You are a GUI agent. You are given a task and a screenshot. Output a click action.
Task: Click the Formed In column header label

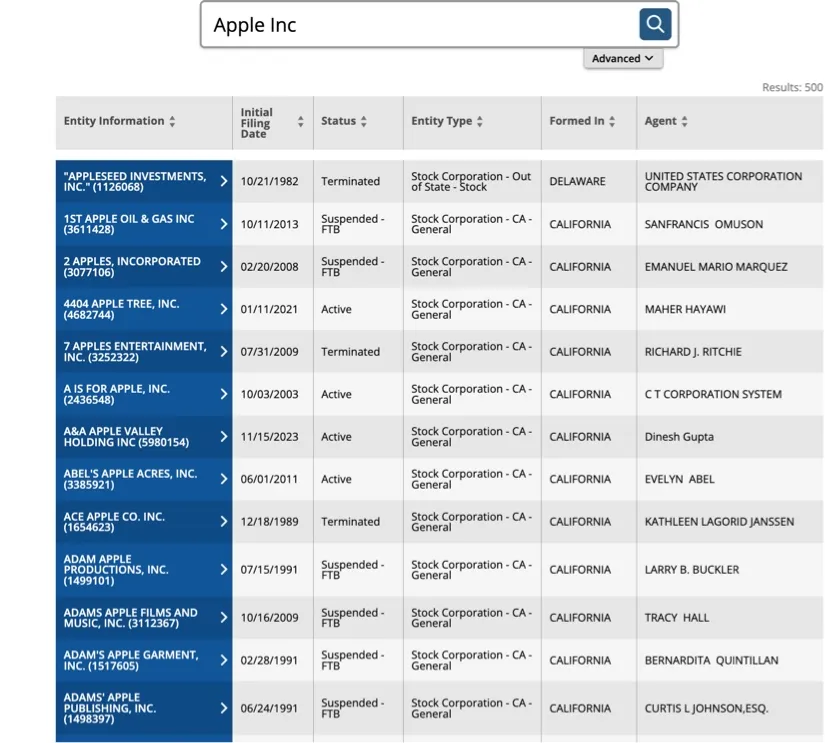(576, 121)
